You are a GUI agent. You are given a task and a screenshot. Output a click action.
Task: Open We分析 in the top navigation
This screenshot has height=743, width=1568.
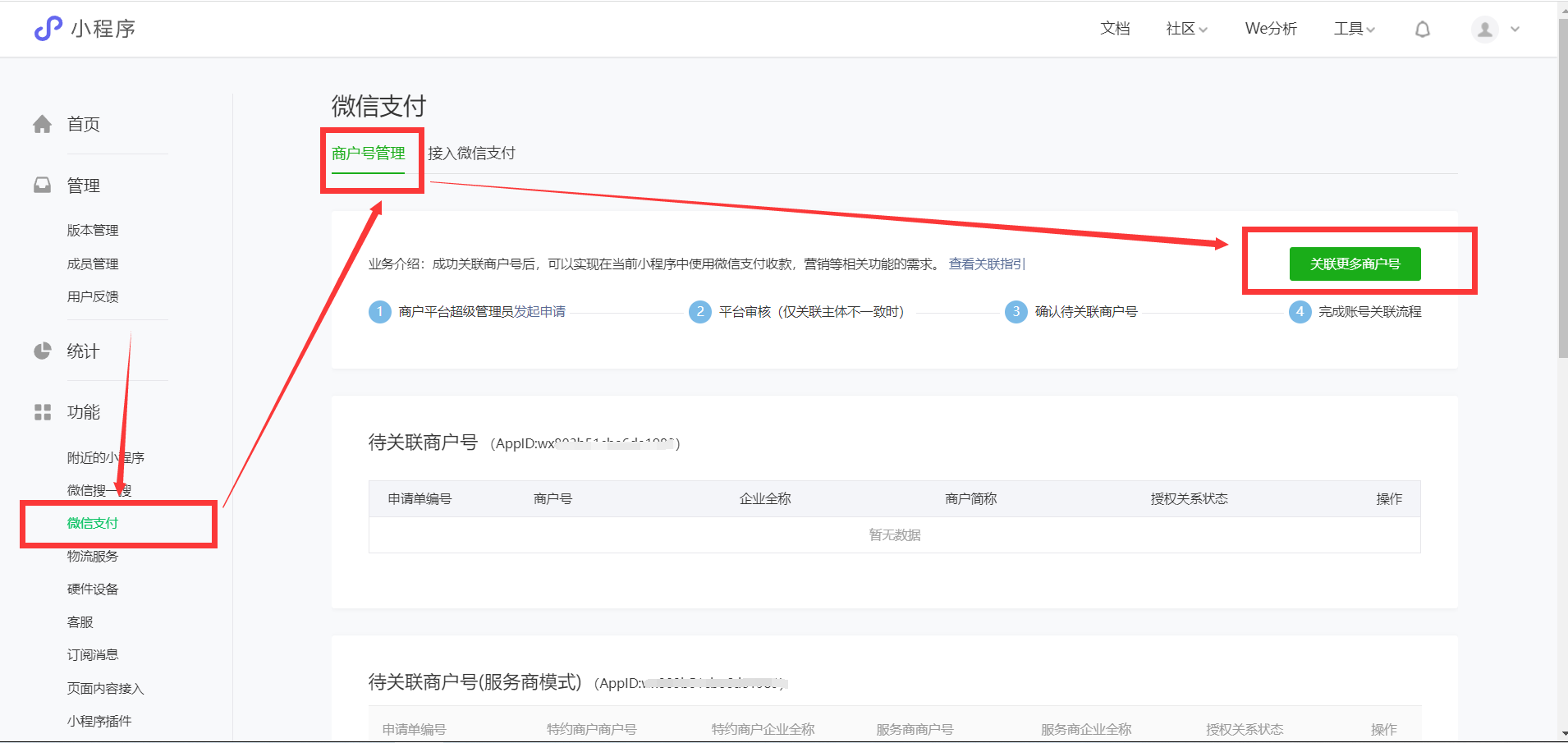pyautogui.click(x=1271, y=29)
